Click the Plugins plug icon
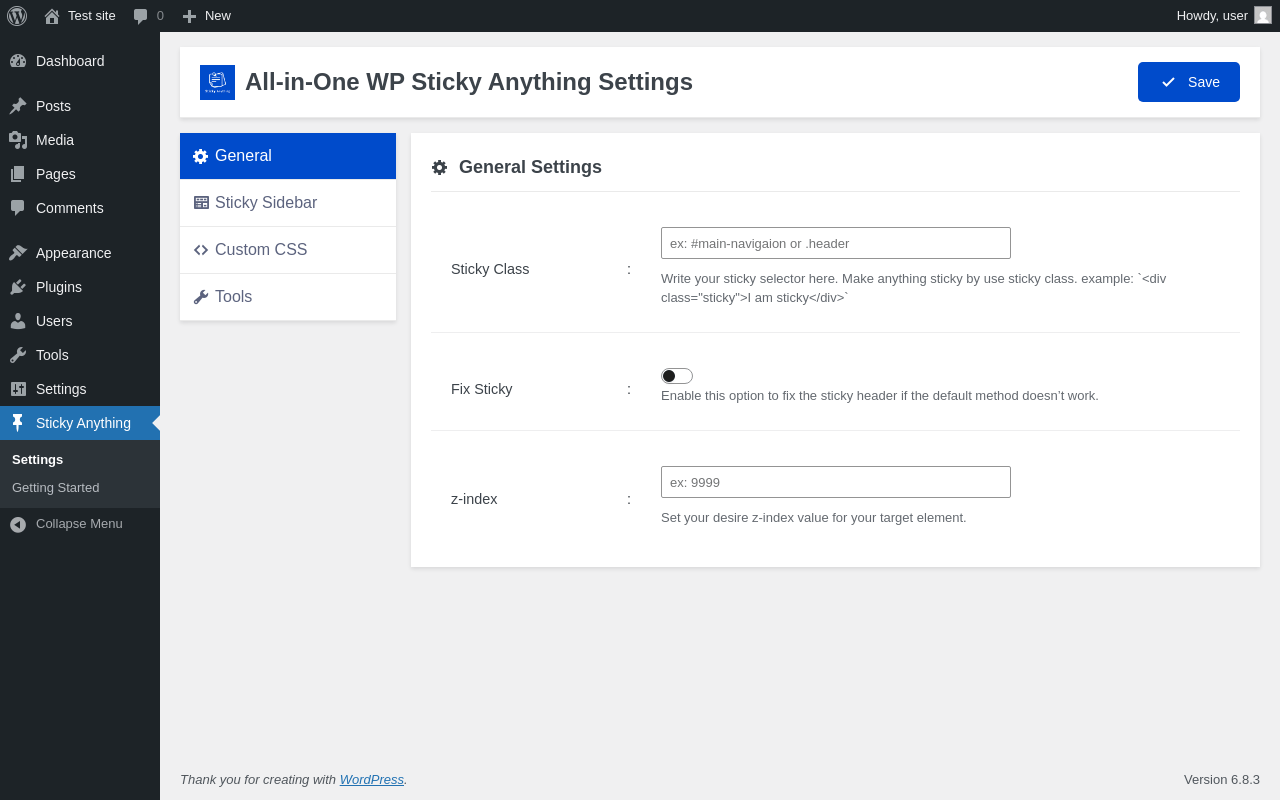The height and width of the screenshot is (800, 1280). [18, 287]
